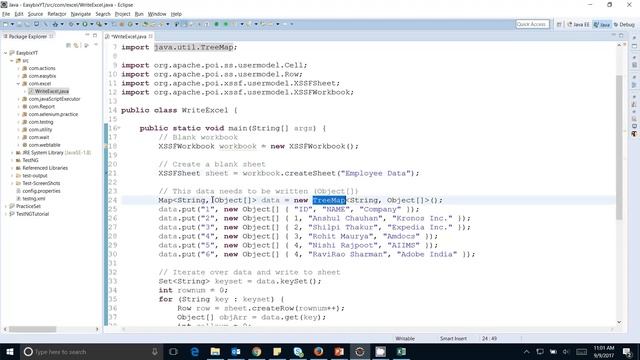Screen dimensions: 640x360
Task: Expand the JRE System Library node
Action: [12, 153]
